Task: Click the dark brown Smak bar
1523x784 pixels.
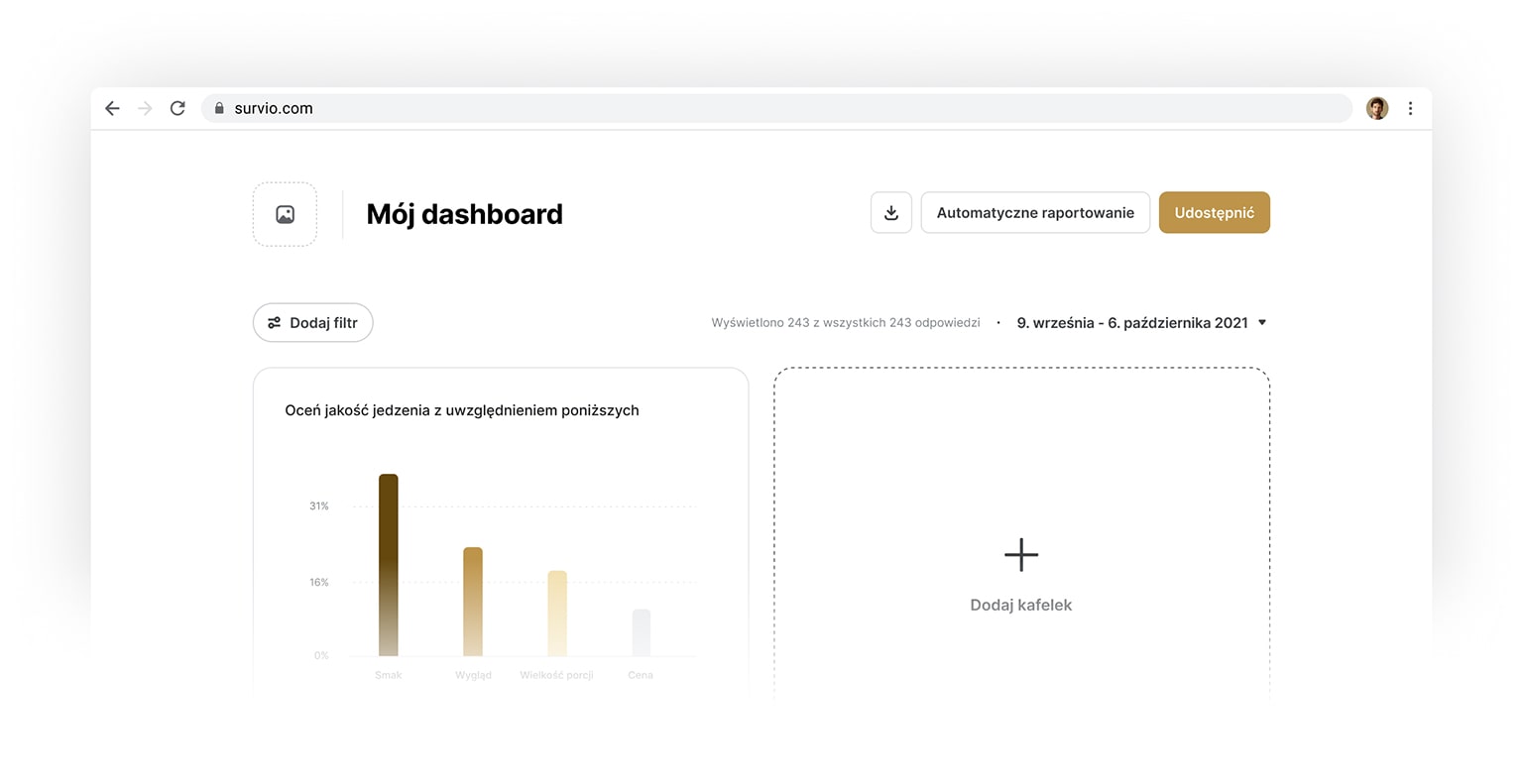Action: [388, 565]
